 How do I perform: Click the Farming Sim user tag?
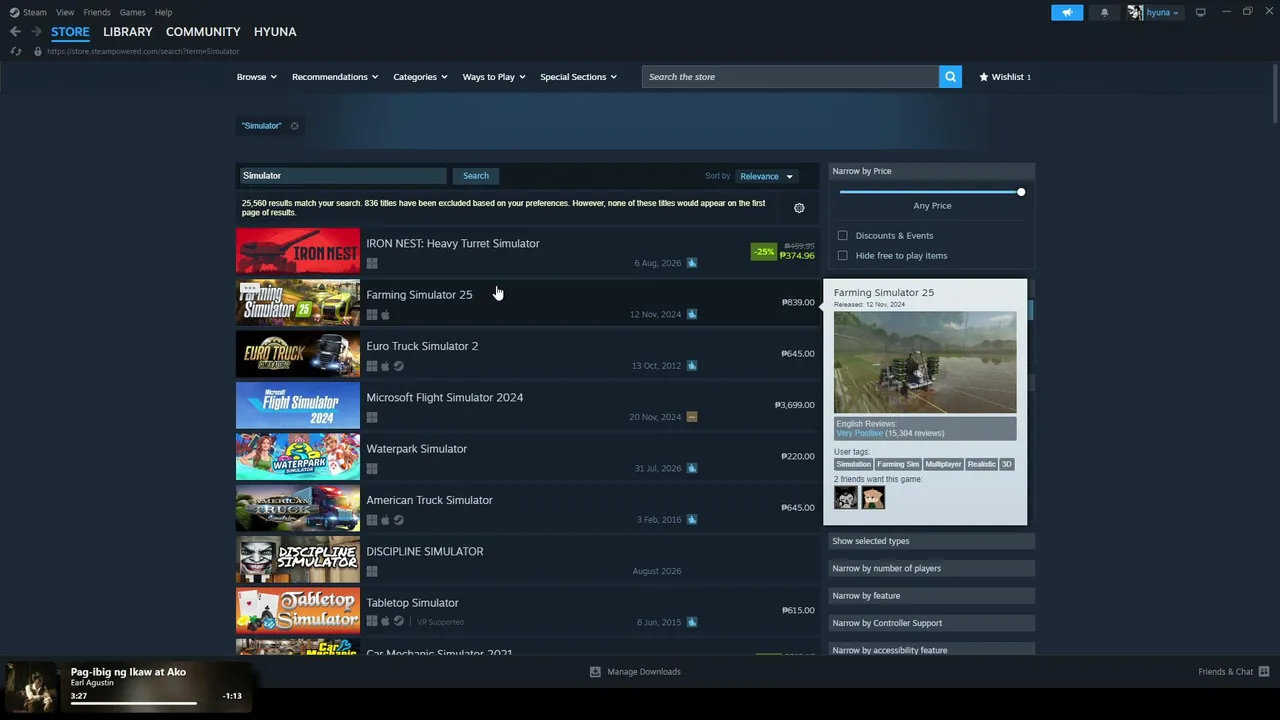point(898,464)
